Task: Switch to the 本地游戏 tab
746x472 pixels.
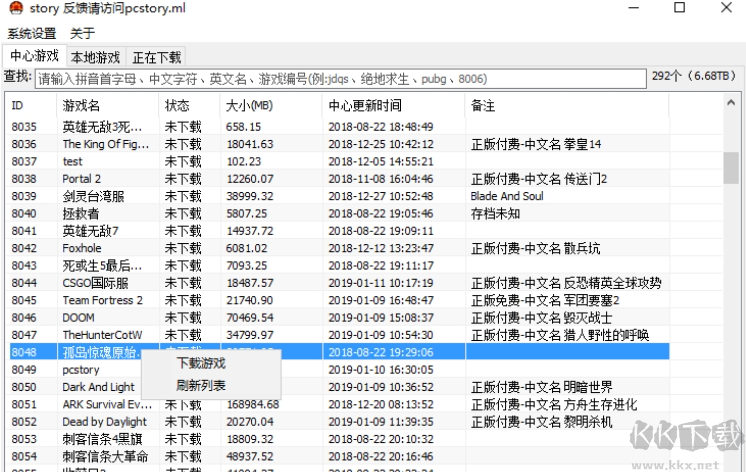Action: (x=95, y=57)
